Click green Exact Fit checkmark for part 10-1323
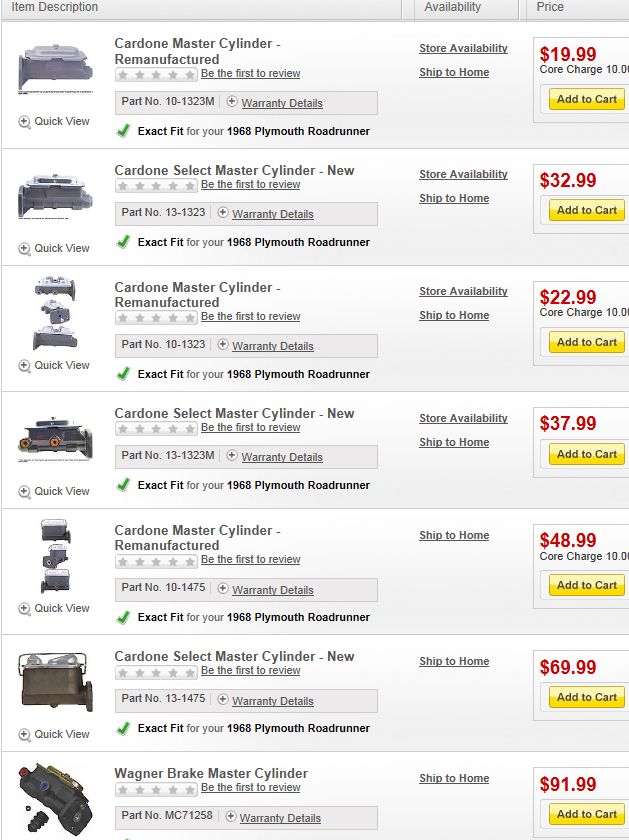The height and width of the screenshot is (840, 629). (x=123, y=374)
